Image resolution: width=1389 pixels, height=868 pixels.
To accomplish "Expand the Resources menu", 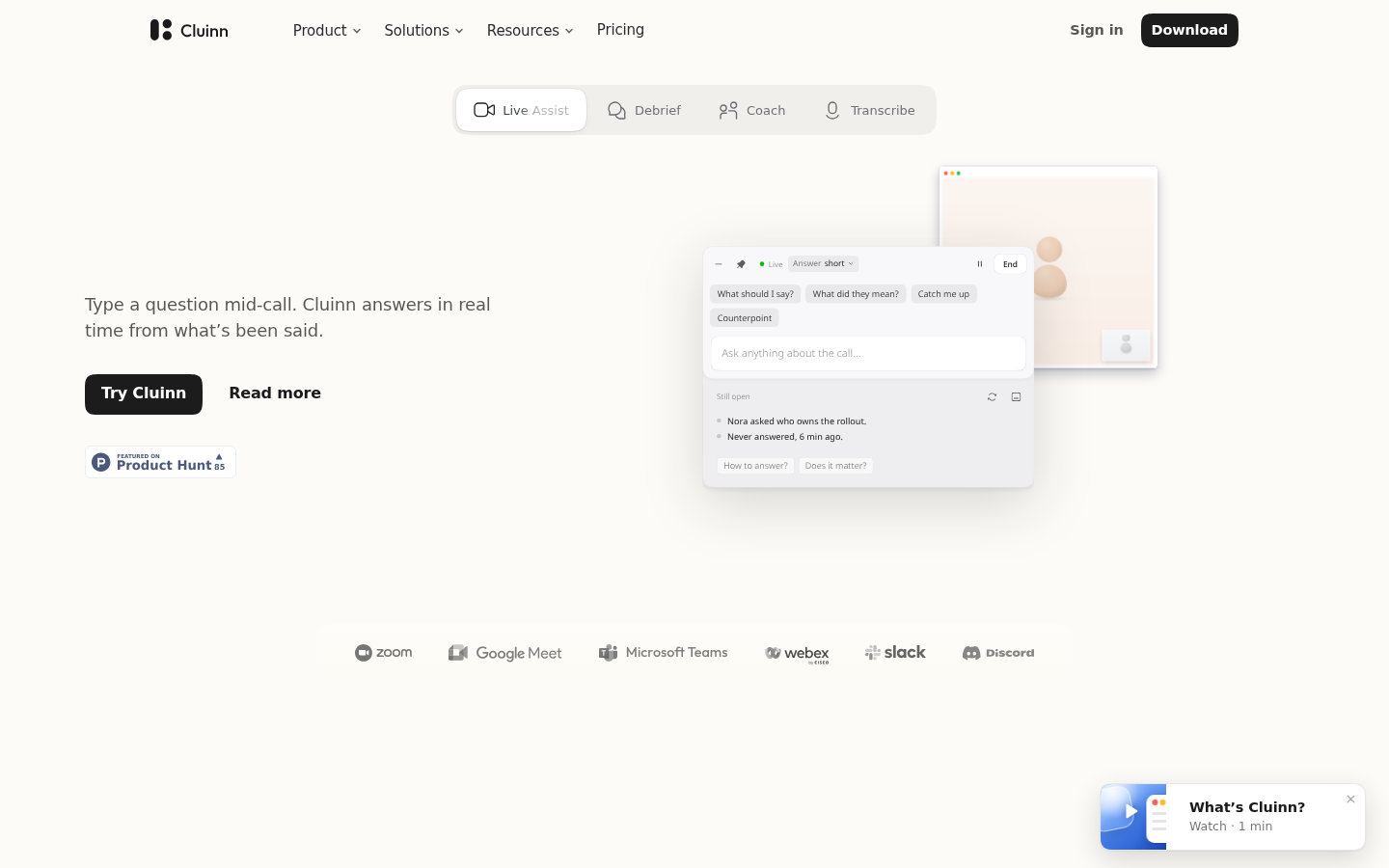I will [530, 30].
